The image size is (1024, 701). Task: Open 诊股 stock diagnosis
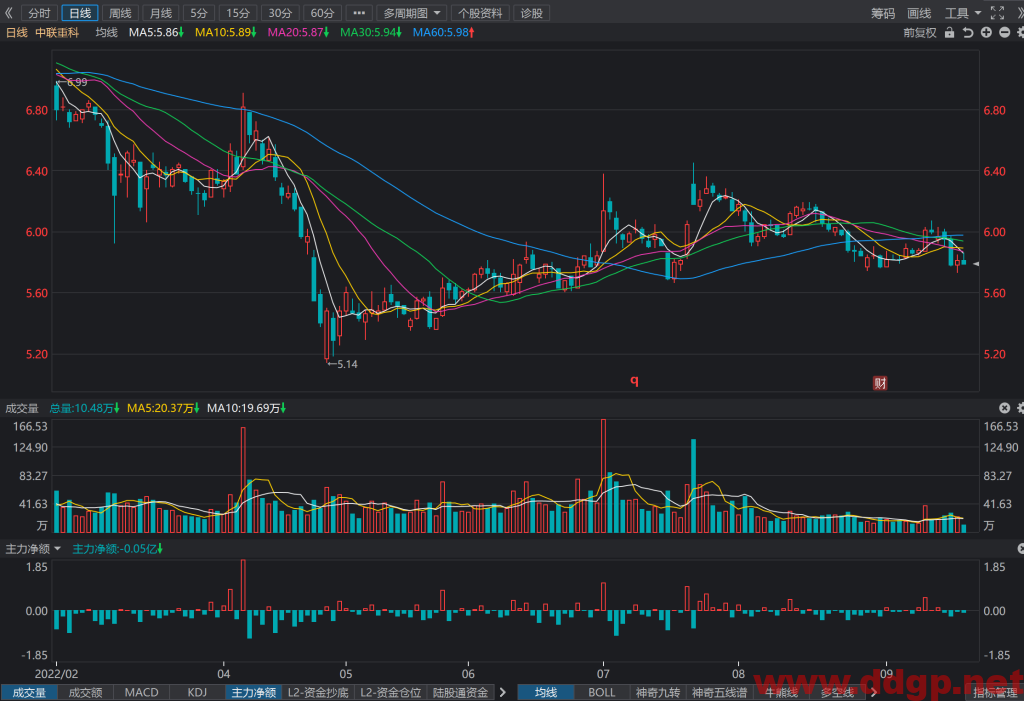(532, 13)
